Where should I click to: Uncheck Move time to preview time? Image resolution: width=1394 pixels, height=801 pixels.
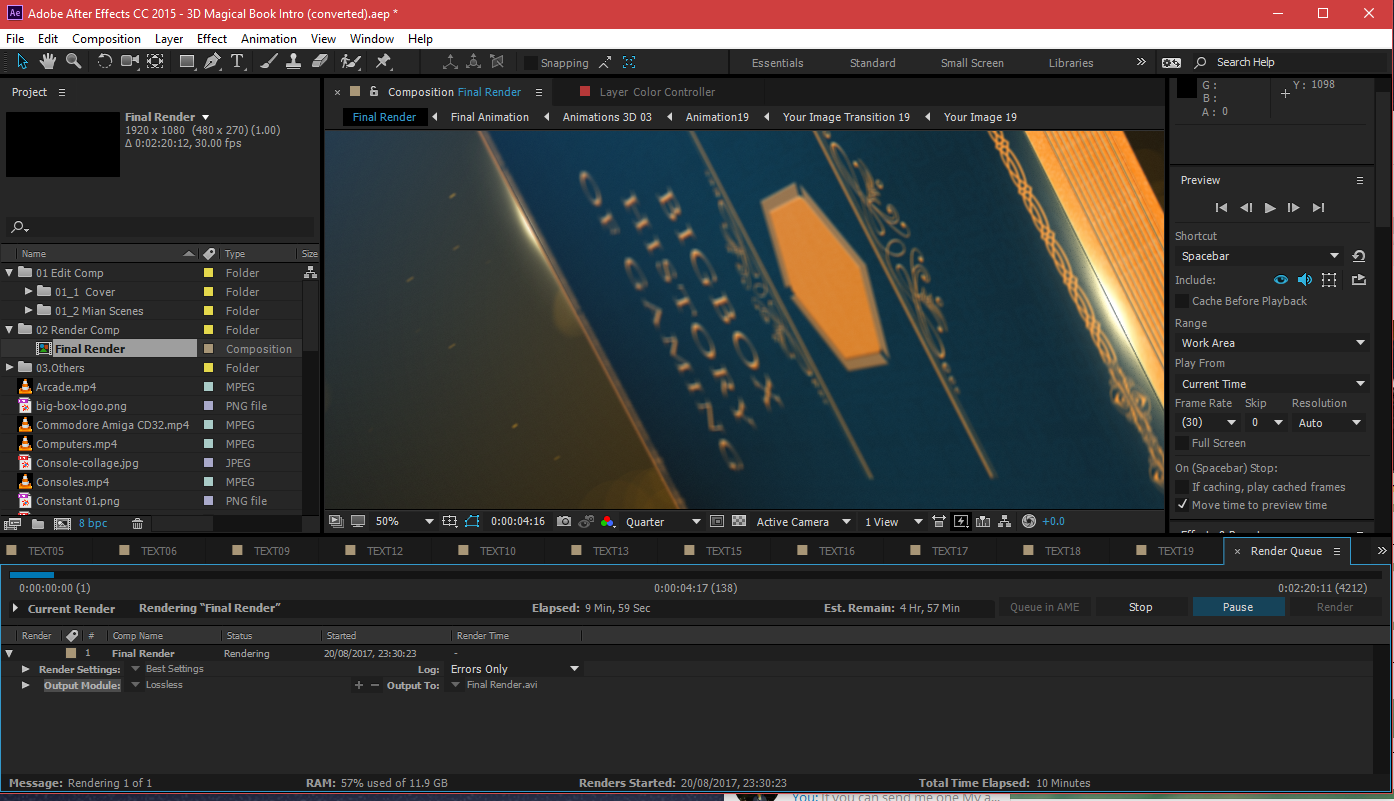tap(1182, 505)
